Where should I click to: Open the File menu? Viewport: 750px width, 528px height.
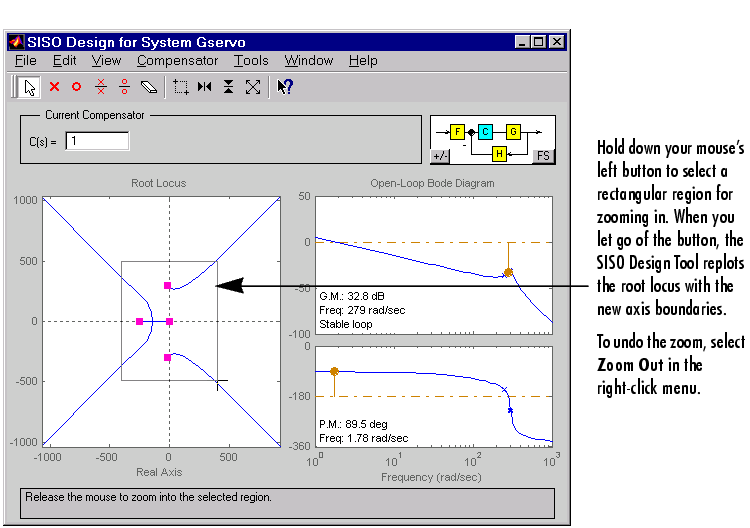point(26,61)
